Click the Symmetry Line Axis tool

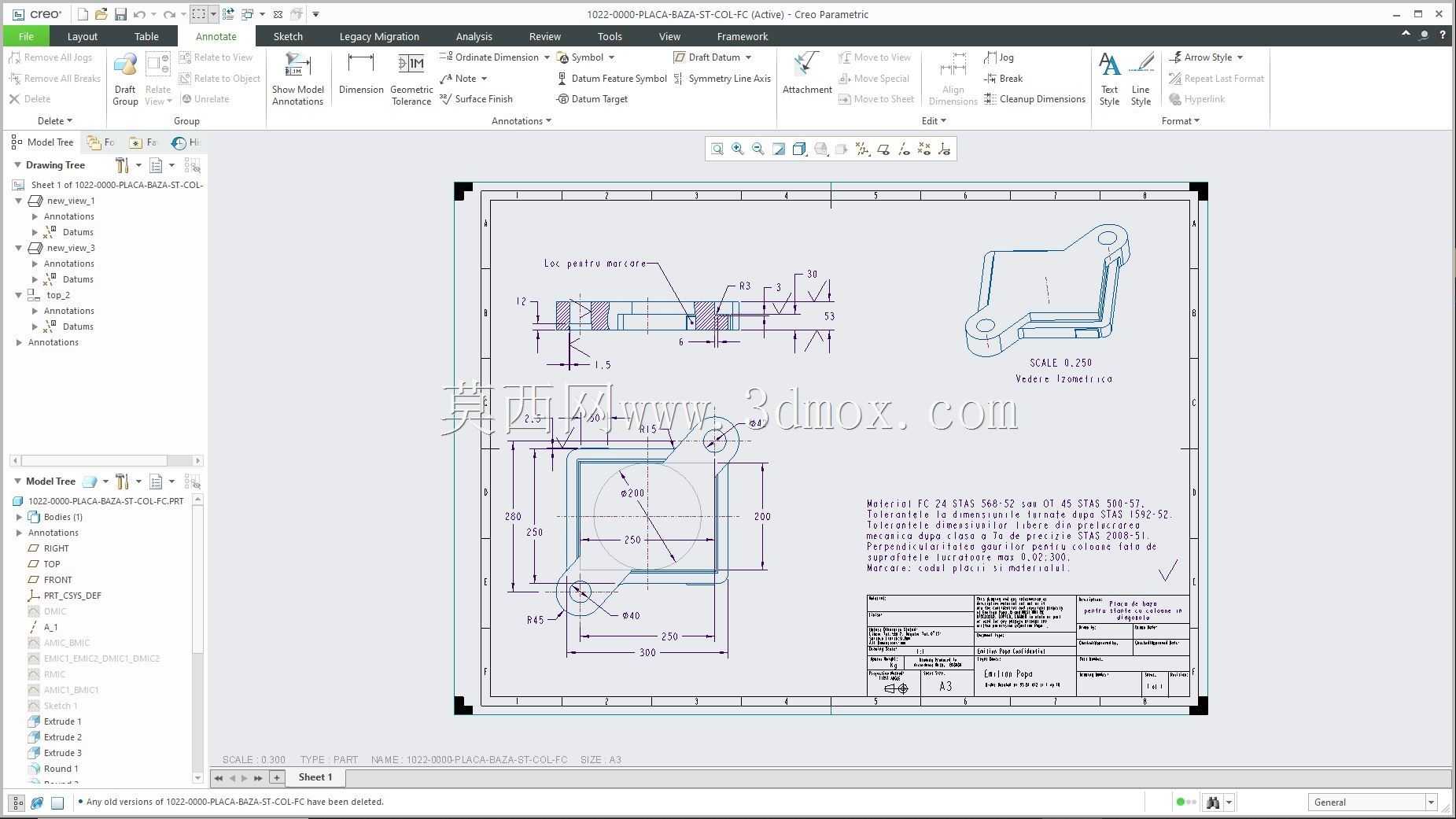pos(722,79)
